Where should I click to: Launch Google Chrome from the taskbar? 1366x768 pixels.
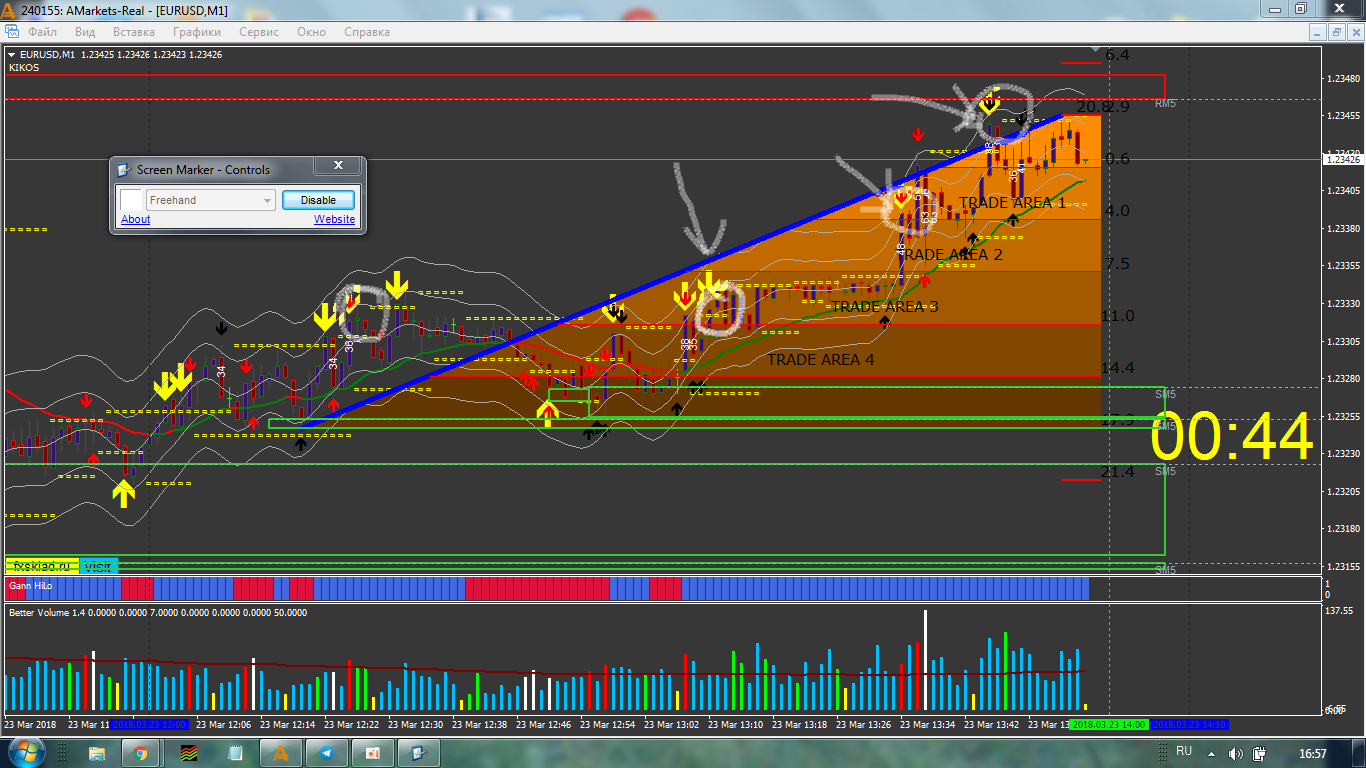coord(141,753)
